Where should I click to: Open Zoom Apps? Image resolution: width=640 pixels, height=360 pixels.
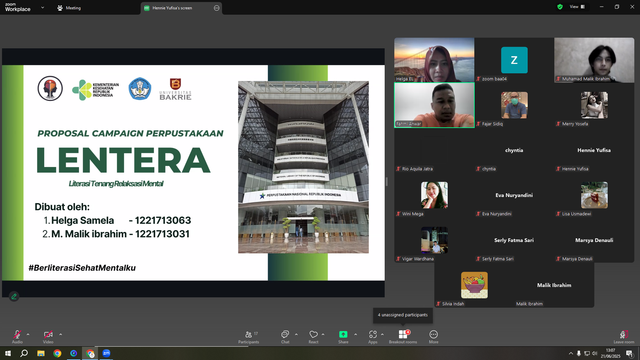373,336
